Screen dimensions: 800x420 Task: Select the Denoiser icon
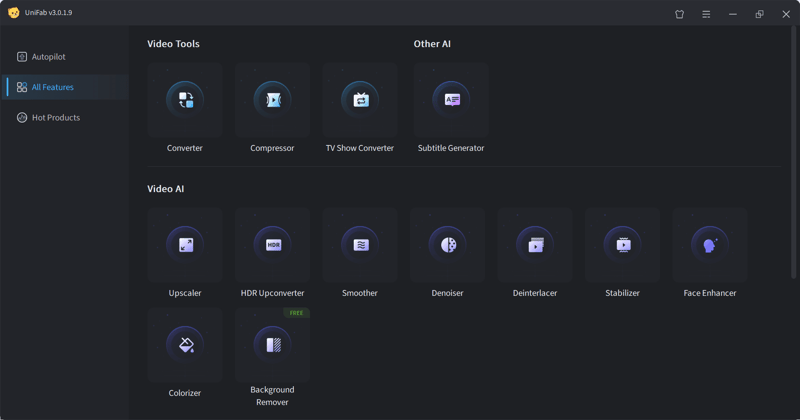coord(448,245)
